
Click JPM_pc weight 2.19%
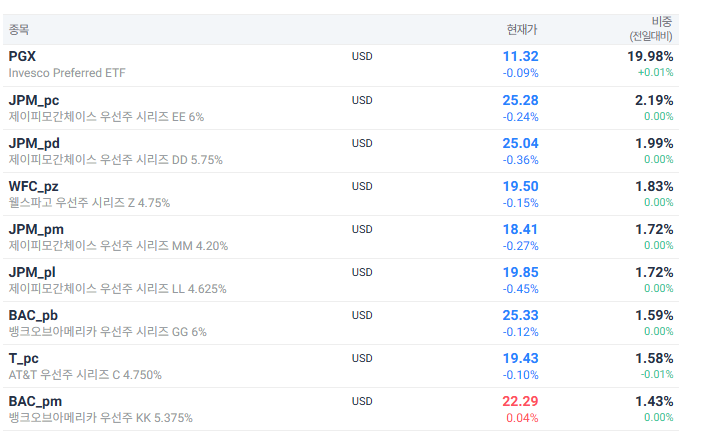pyautogui.click(x=654, y=100)
